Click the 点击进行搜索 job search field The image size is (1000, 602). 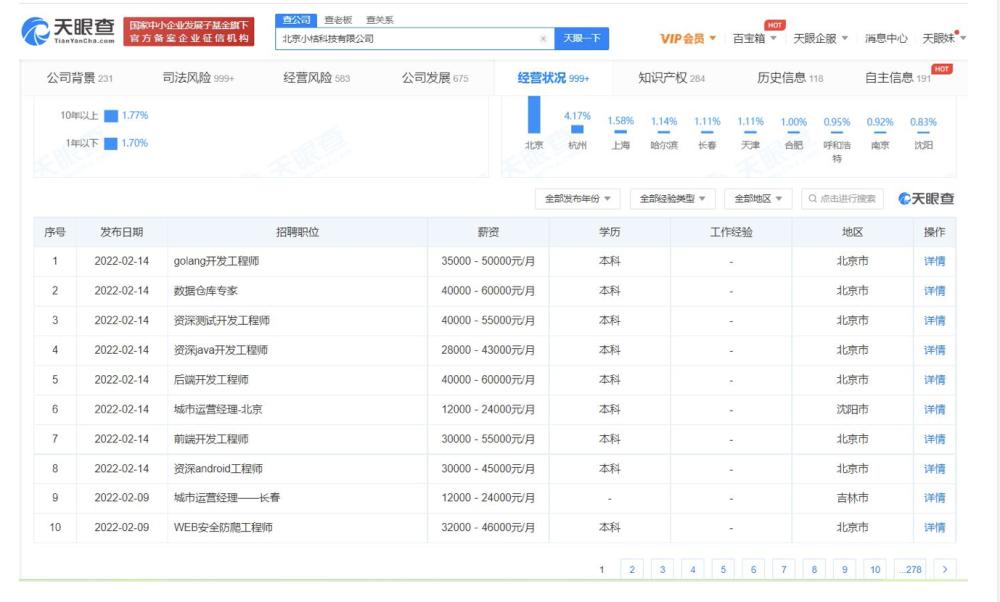(x=842, y=199)
